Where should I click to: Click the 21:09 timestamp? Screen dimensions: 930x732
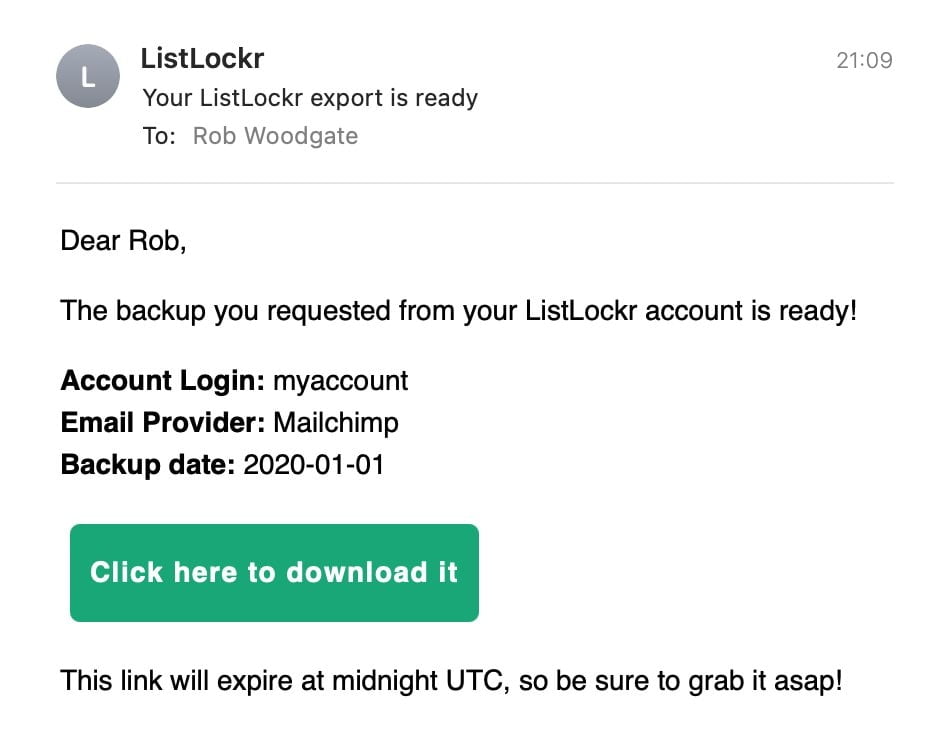tap(864, 60)
